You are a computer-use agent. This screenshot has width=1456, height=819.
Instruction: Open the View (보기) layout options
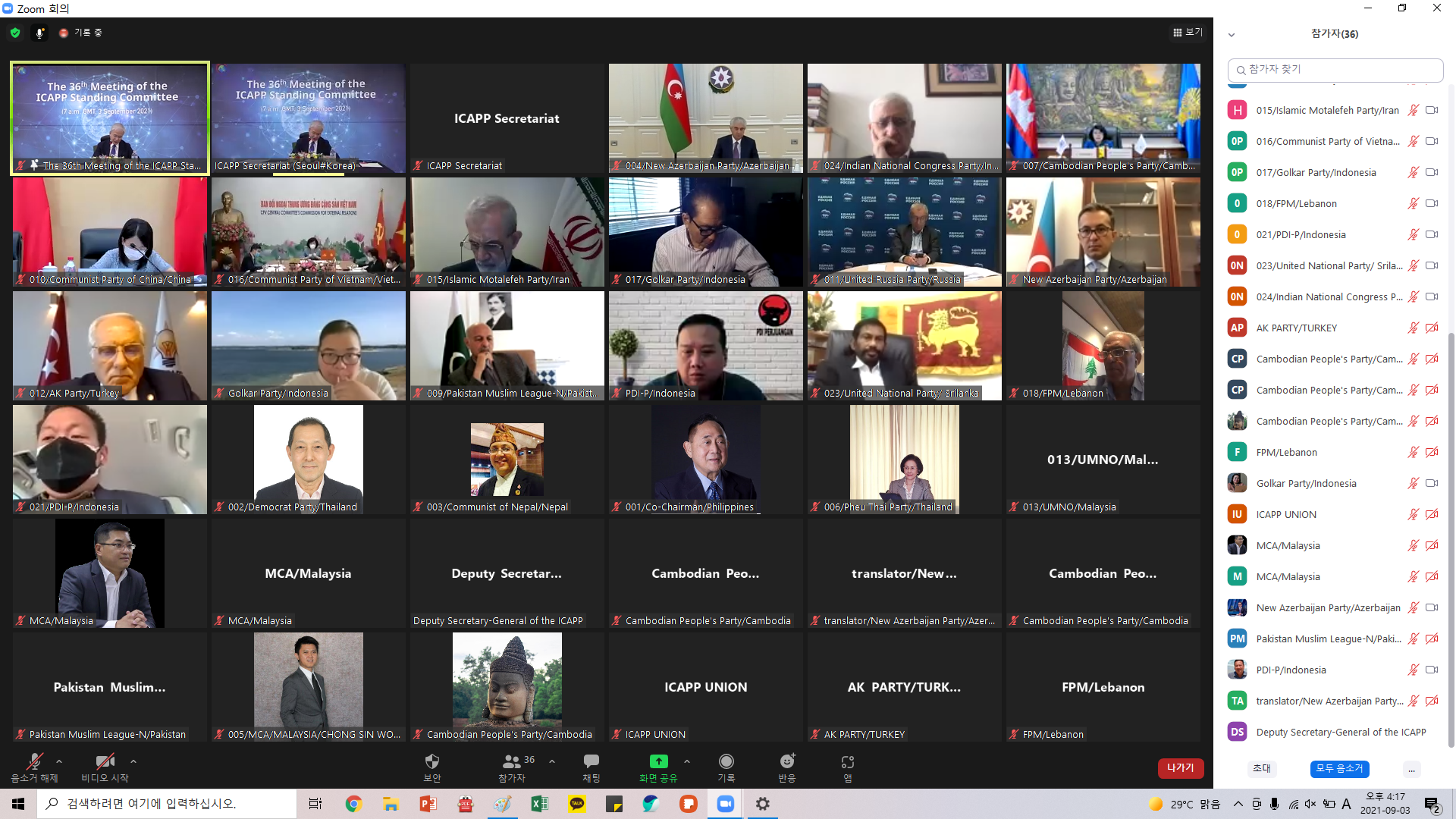coord(1188,32)
